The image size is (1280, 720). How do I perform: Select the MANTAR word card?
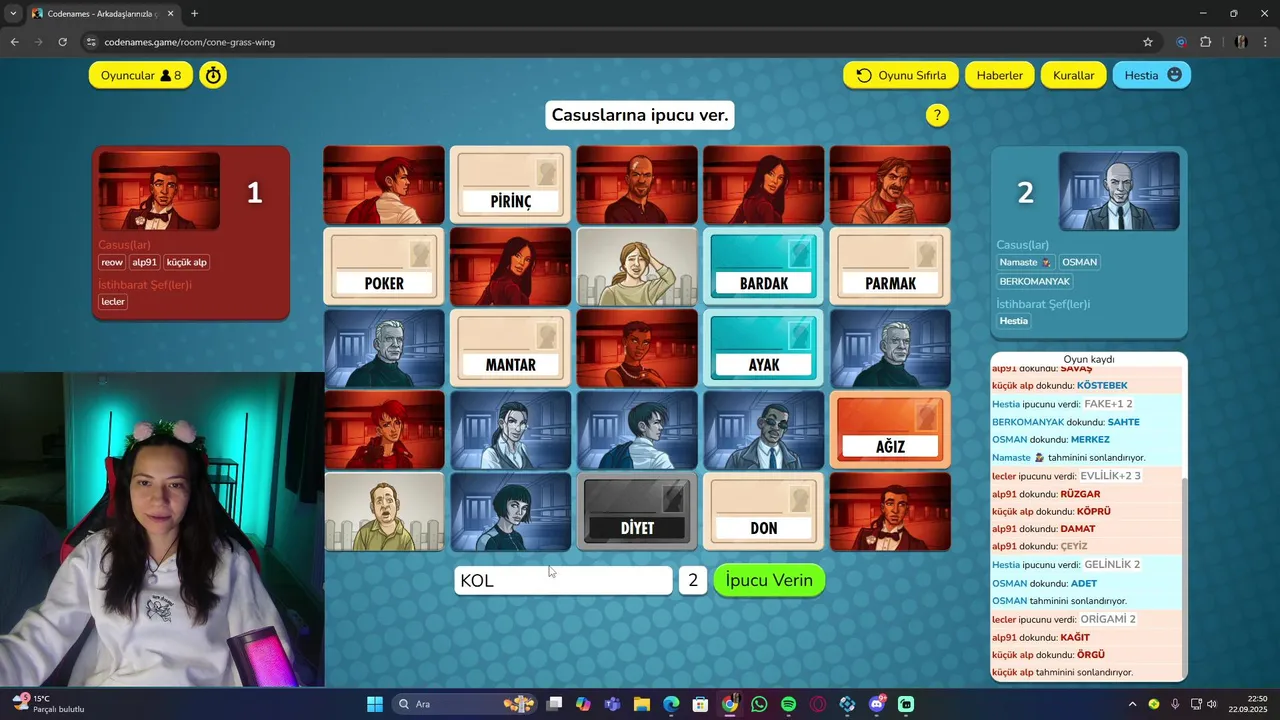click(x=510, y=348)
